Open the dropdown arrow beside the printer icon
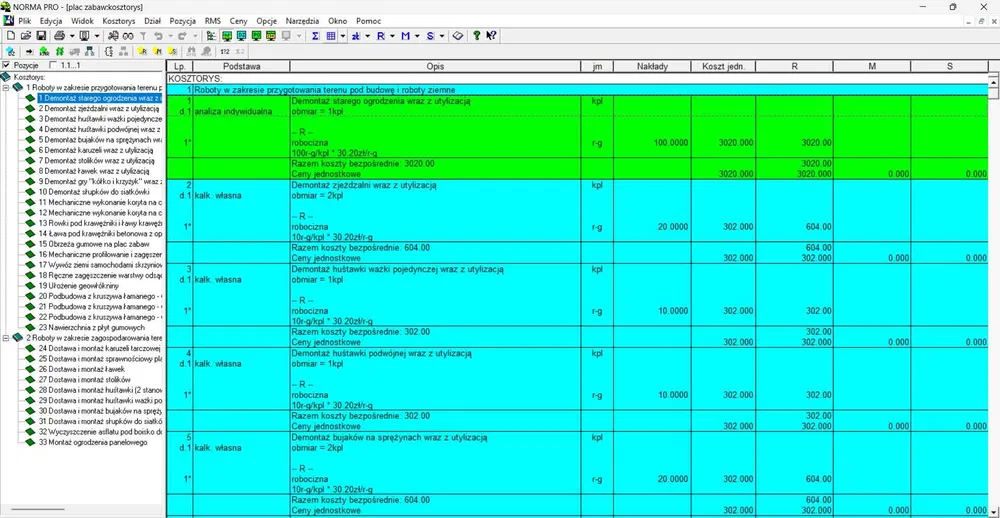 click(x=72, y=36)
